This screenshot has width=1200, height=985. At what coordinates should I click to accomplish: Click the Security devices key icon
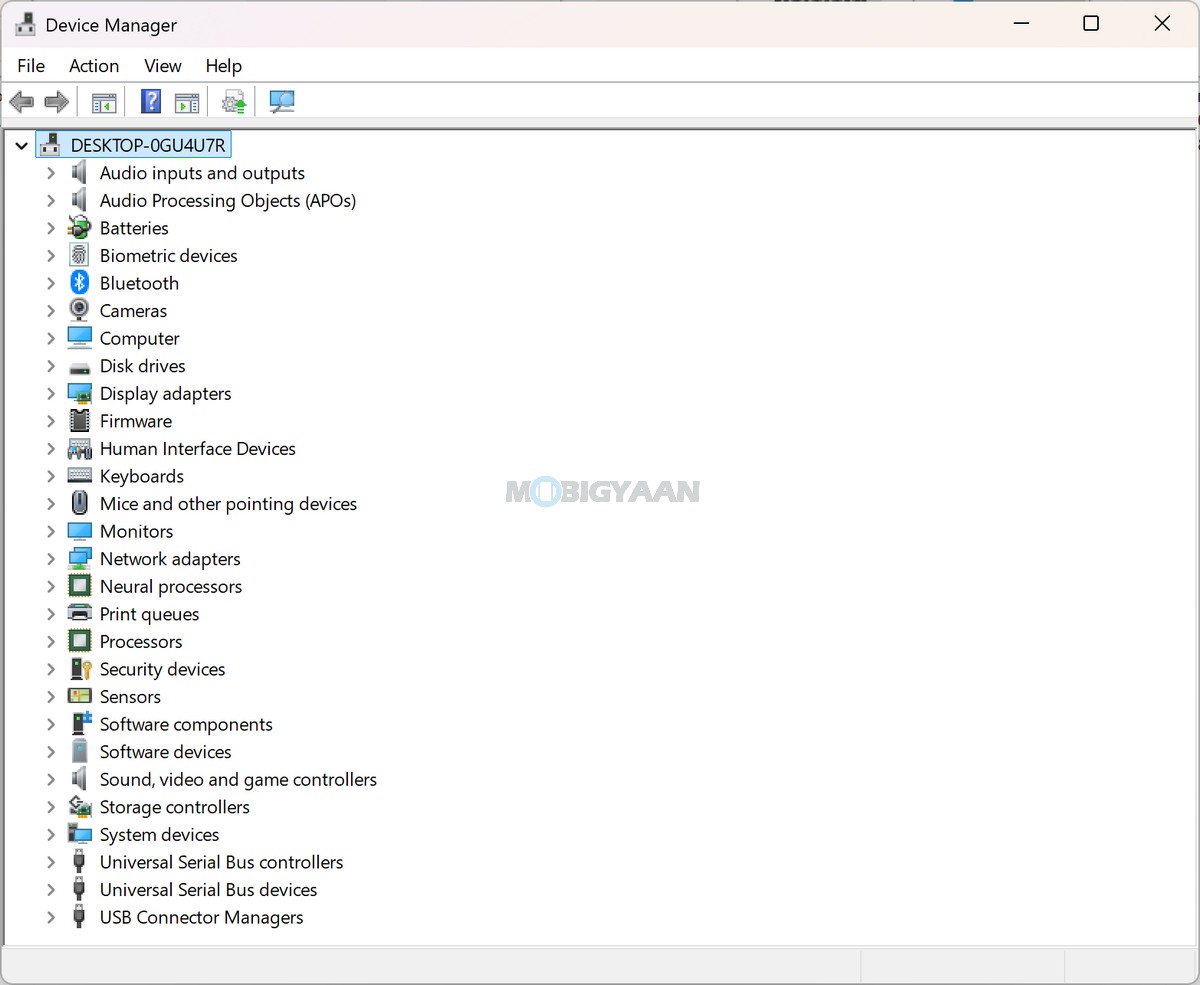pos(79,669)
